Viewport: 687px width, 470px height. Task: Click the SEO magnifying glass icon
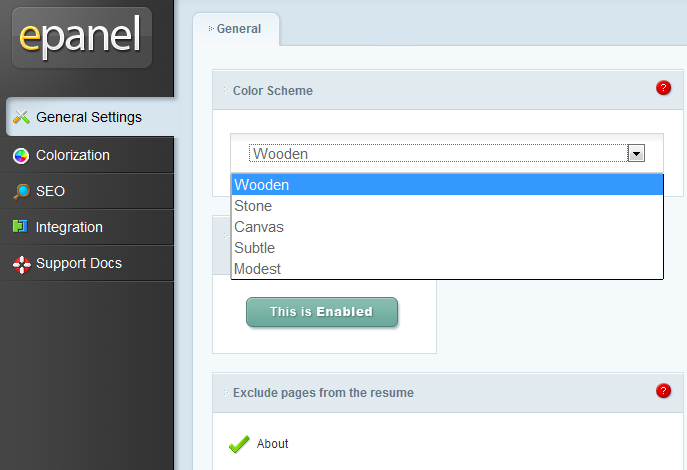(x=21, y=191)
